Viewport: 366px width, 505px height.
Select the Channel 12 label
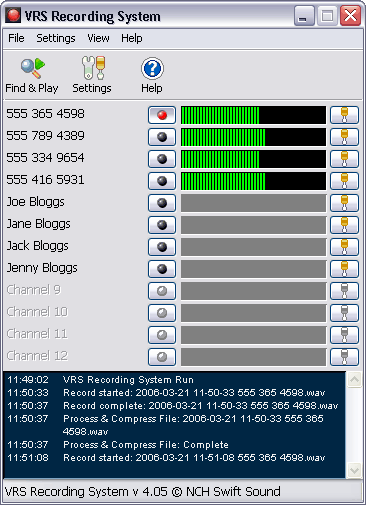(x=37, y=356)
